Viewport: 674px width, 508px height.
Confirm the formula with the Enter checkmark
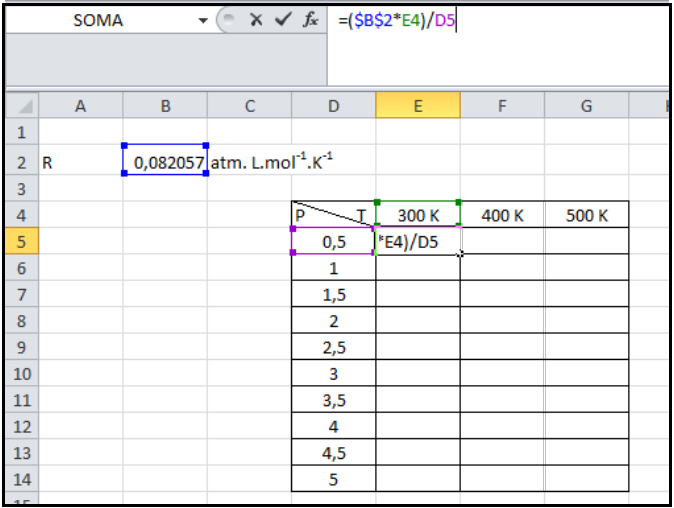[283, 20]
